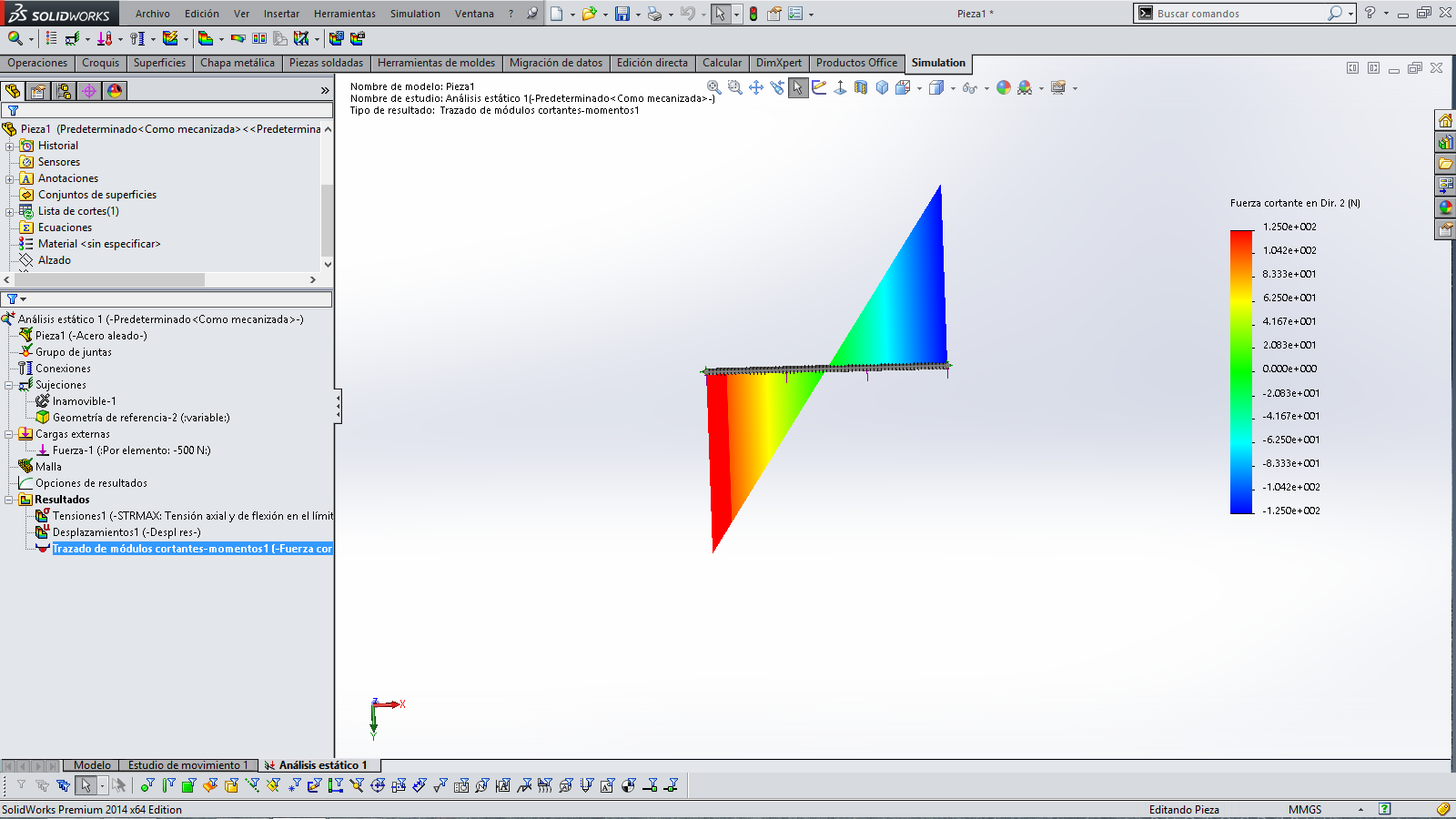Toggle Select cursor mode in view toolbar
The width and height of the screenshot is (1456, 819).
798,88
